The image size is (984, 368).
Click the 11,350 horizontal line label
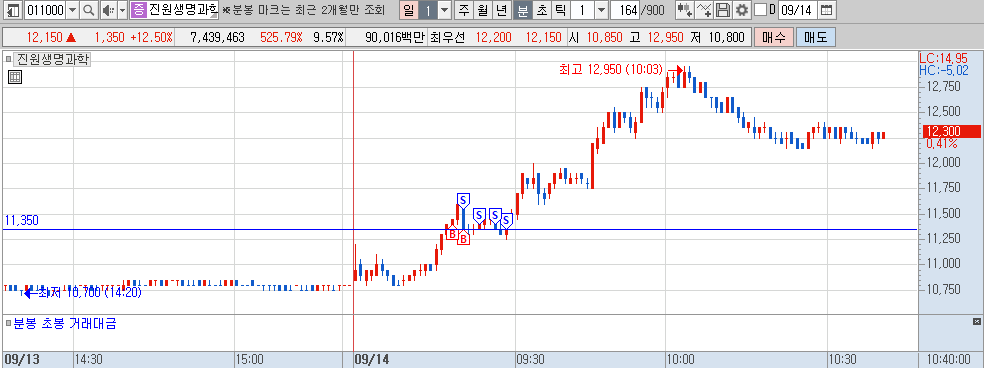pos(22,220)
